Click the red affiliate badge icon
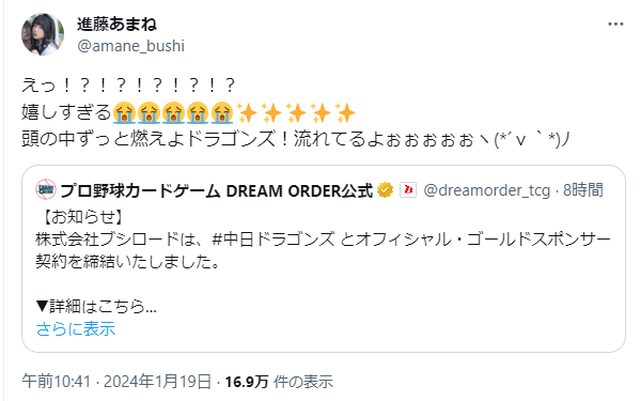The image size is (640, 401). pyautogui.click(x=408, y=190)
